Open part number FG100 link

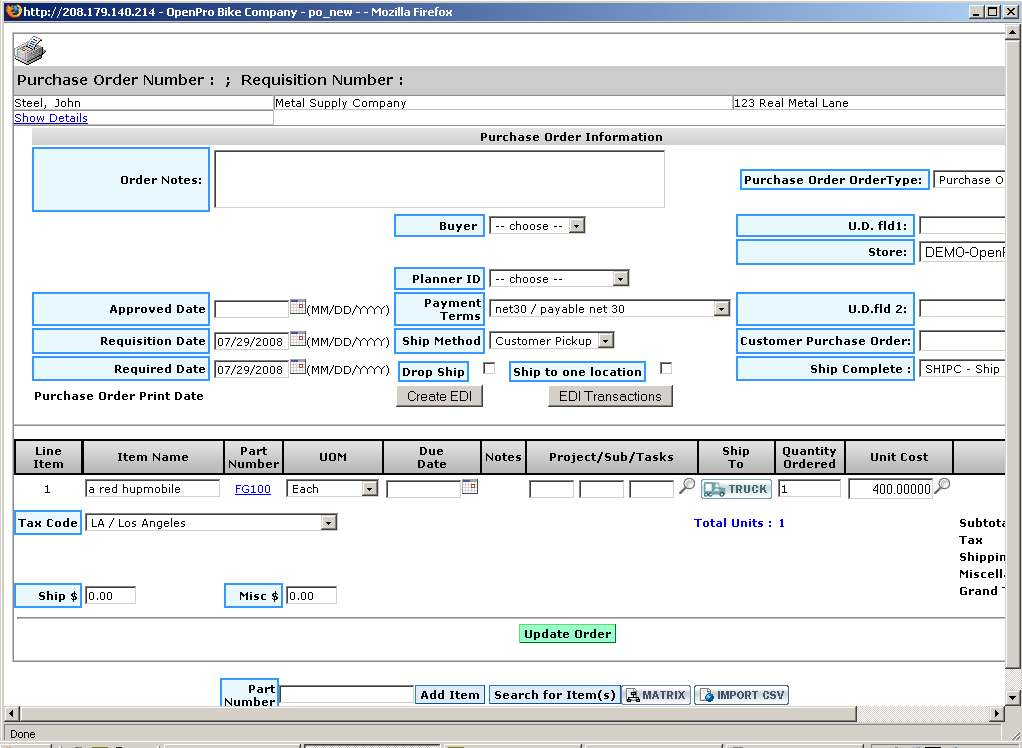pyautogui.click(x=252, y=489)
